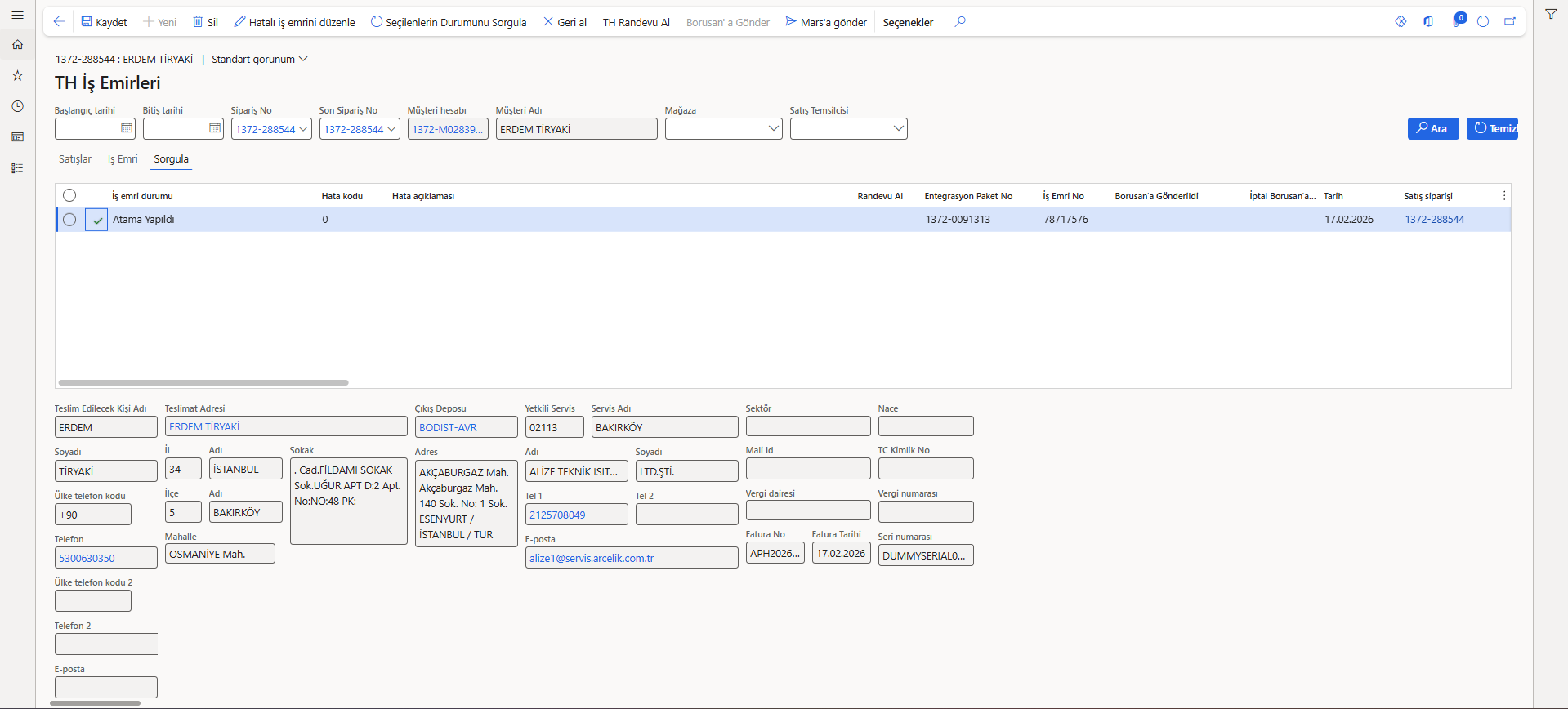This screenshot has height=709, width=1568.
Task: Open sales order link 1372-288544 in grid
Action: tap(1434, 220)
